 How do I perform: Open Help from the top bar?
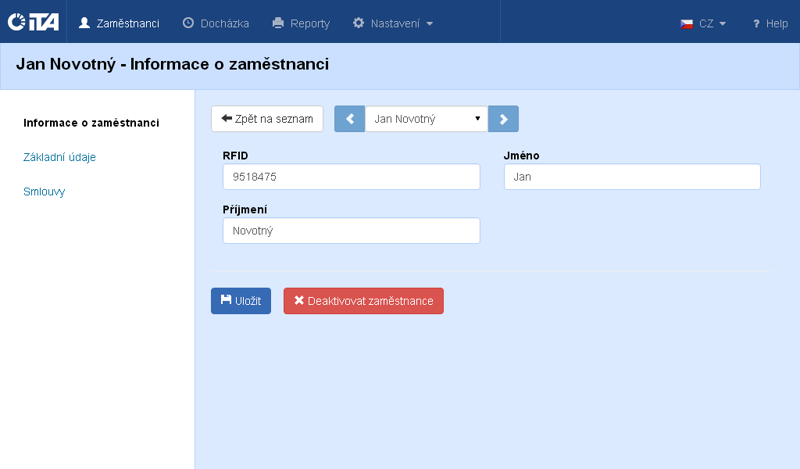tap(769, 23)
